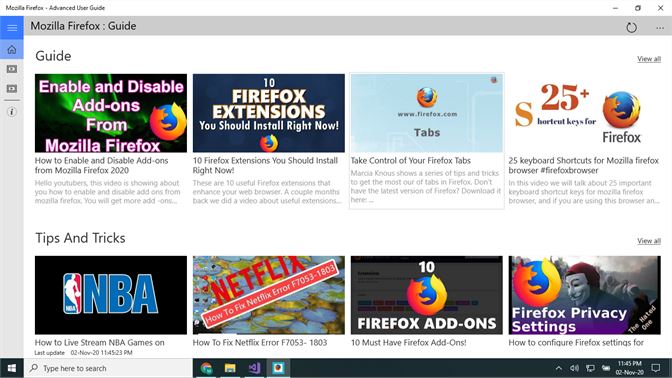Open File Explorer from taskbar
This screenshot has height=378, width=672.
(x=230, y=368)
